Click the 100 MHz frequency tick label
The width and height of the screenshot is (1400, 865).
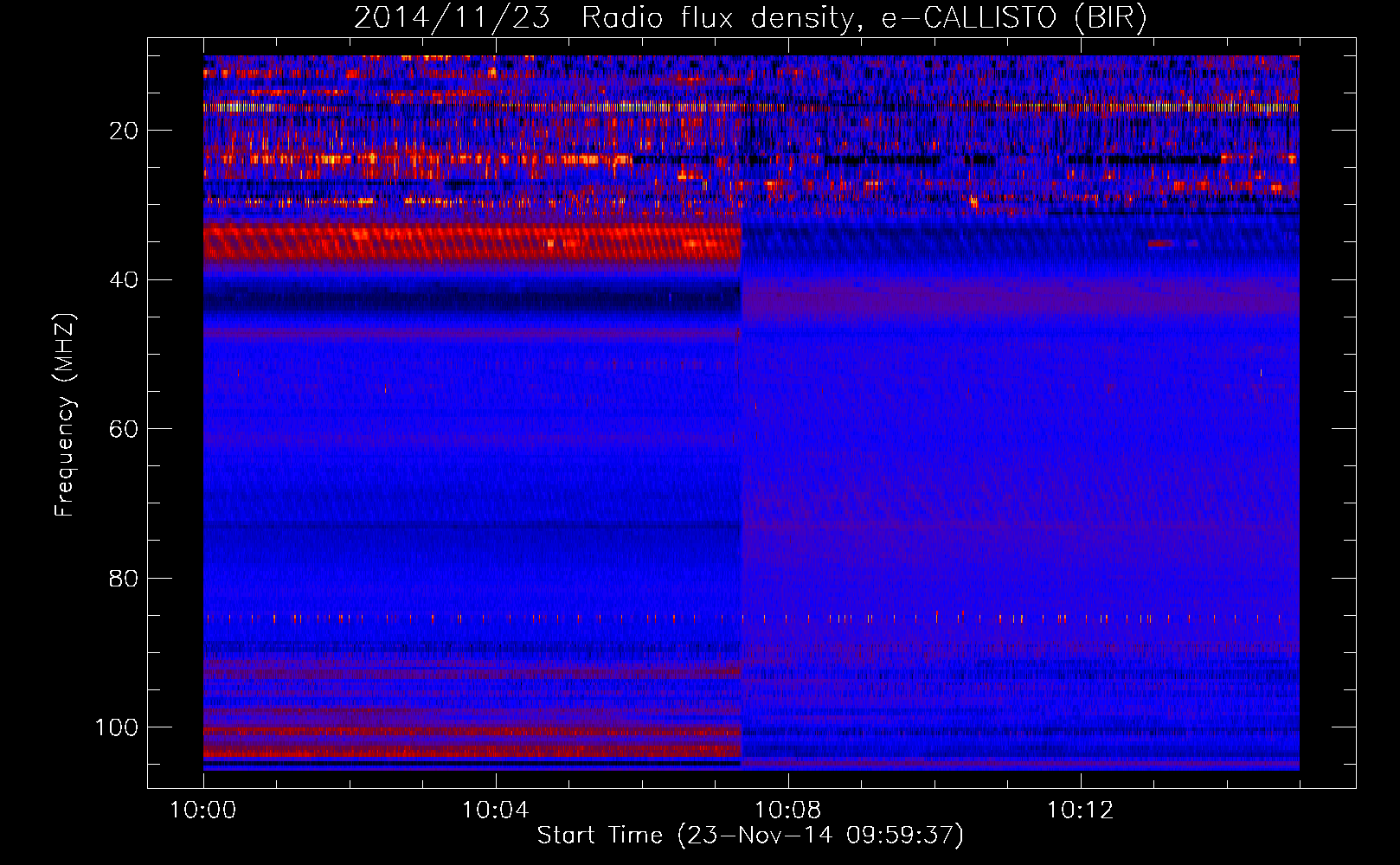117,727
